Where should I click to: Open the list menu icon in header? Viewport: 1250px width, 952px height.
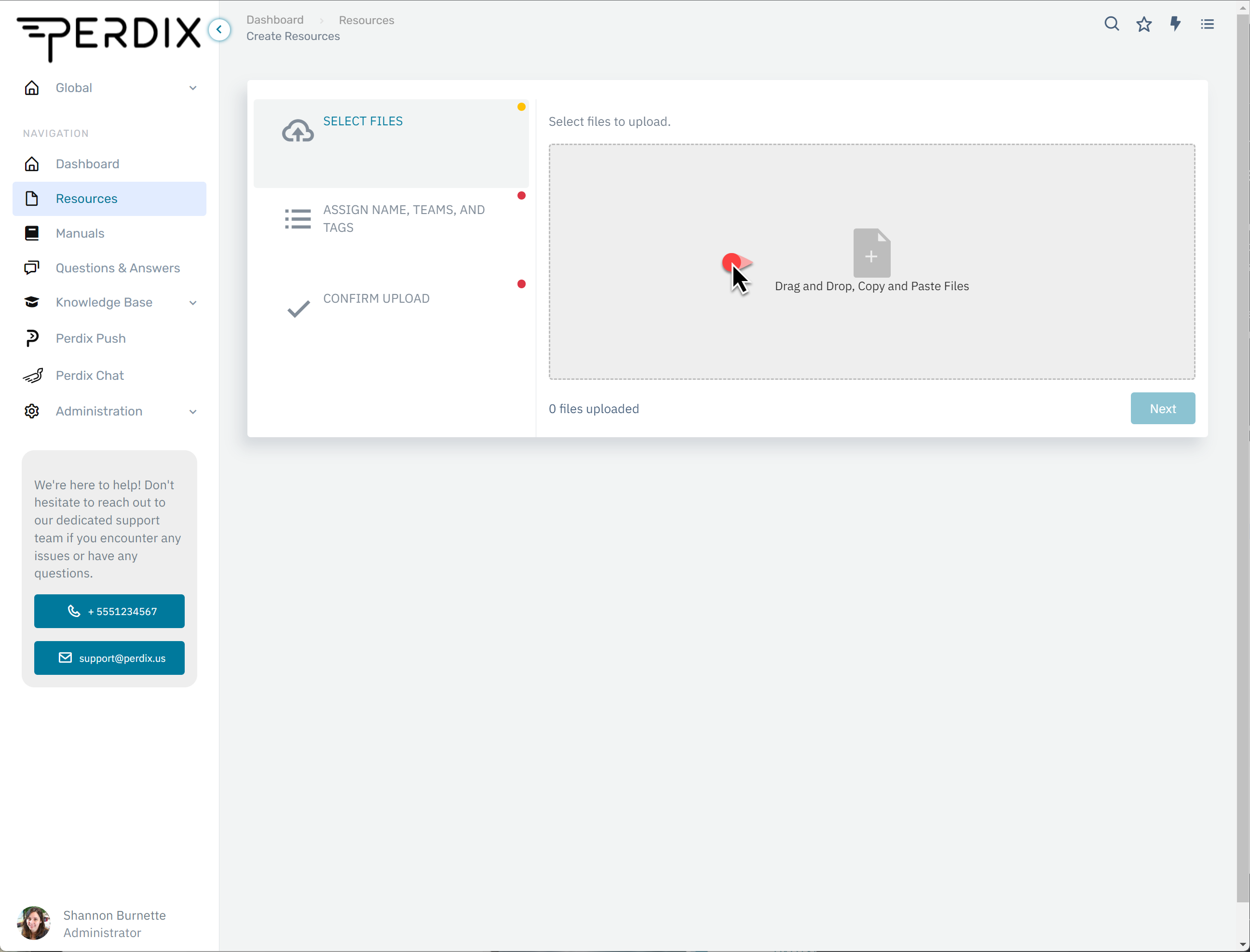[x=1207, y=24]
